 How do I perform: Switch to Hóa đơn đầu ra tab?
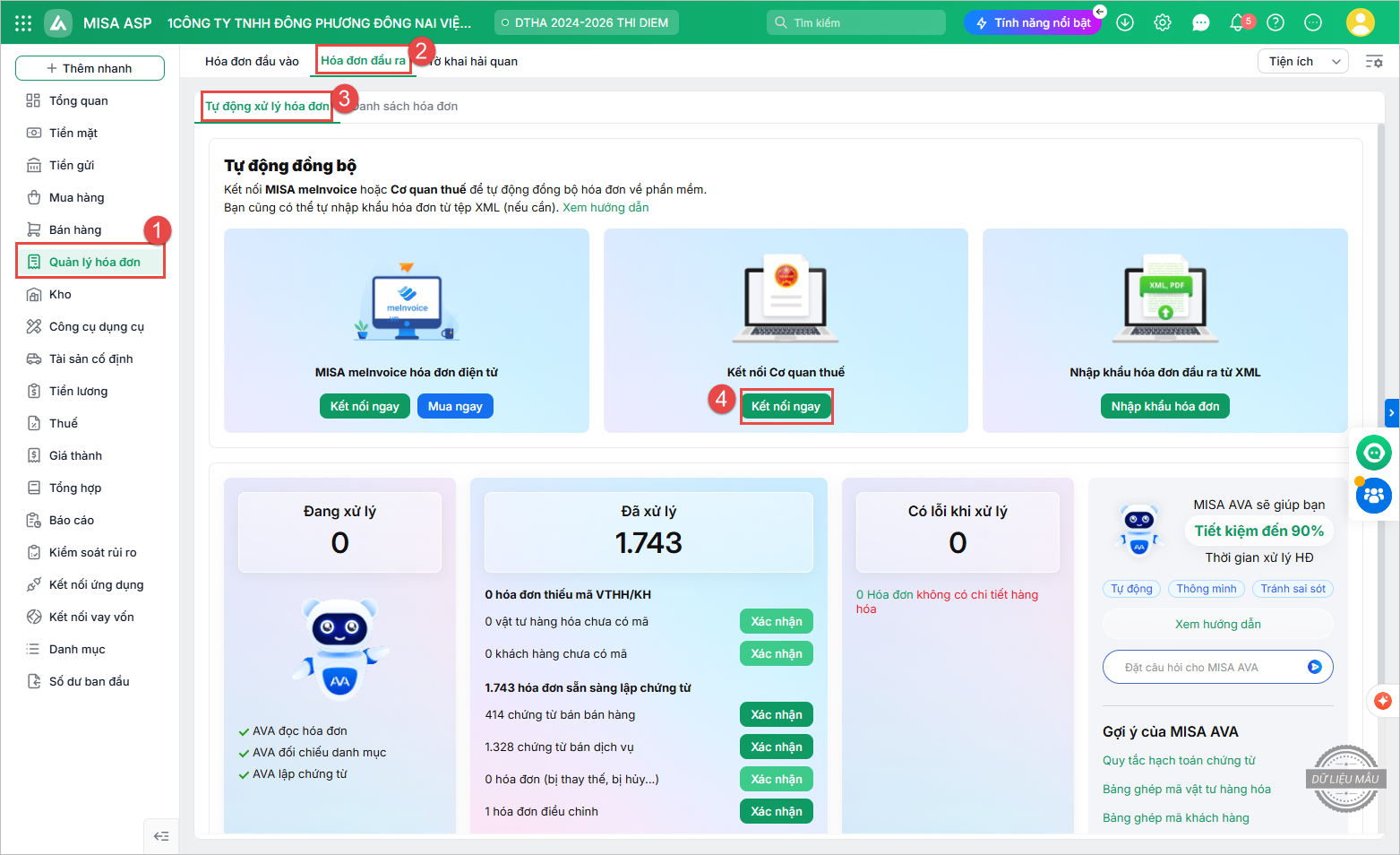[x=363, y=60]
